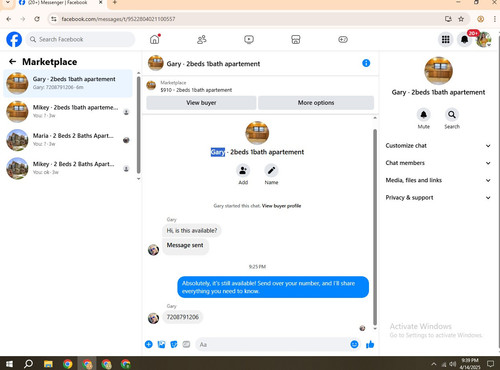Open File Explorer from taskbar
500x370 pixels.
[48, 364]
